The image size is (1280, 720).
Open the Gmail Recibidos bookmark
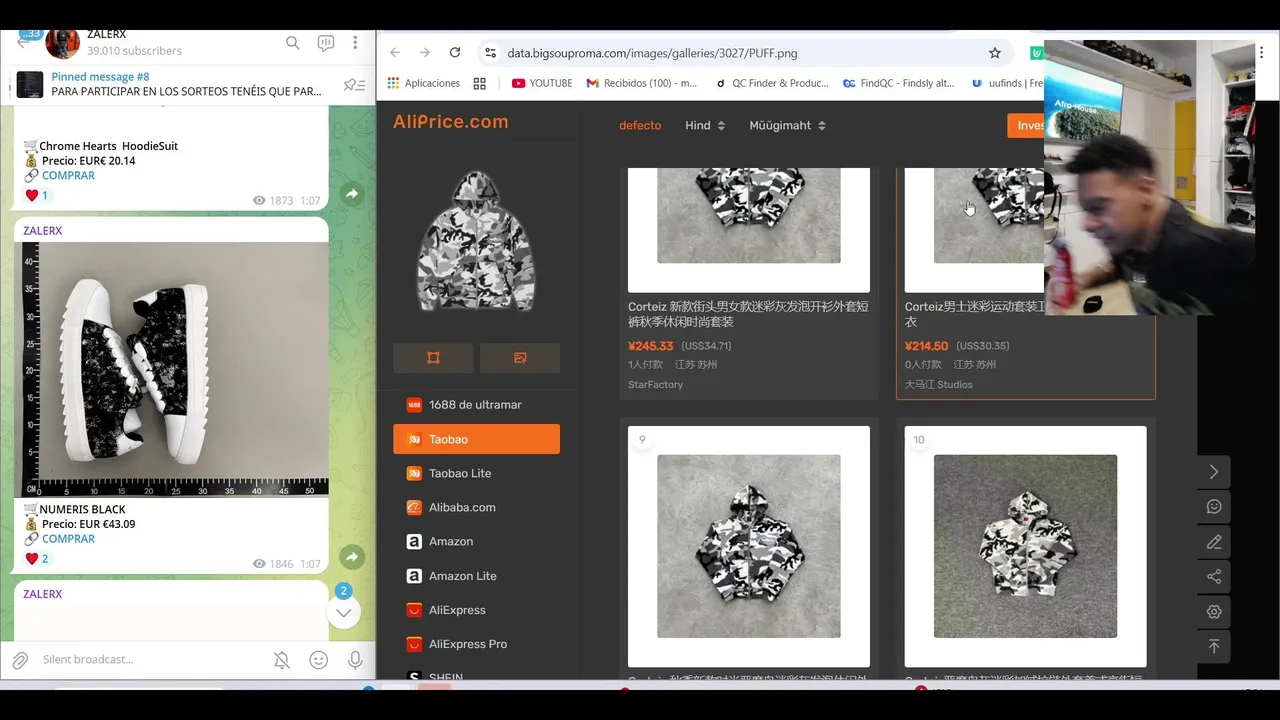point(641,83)
